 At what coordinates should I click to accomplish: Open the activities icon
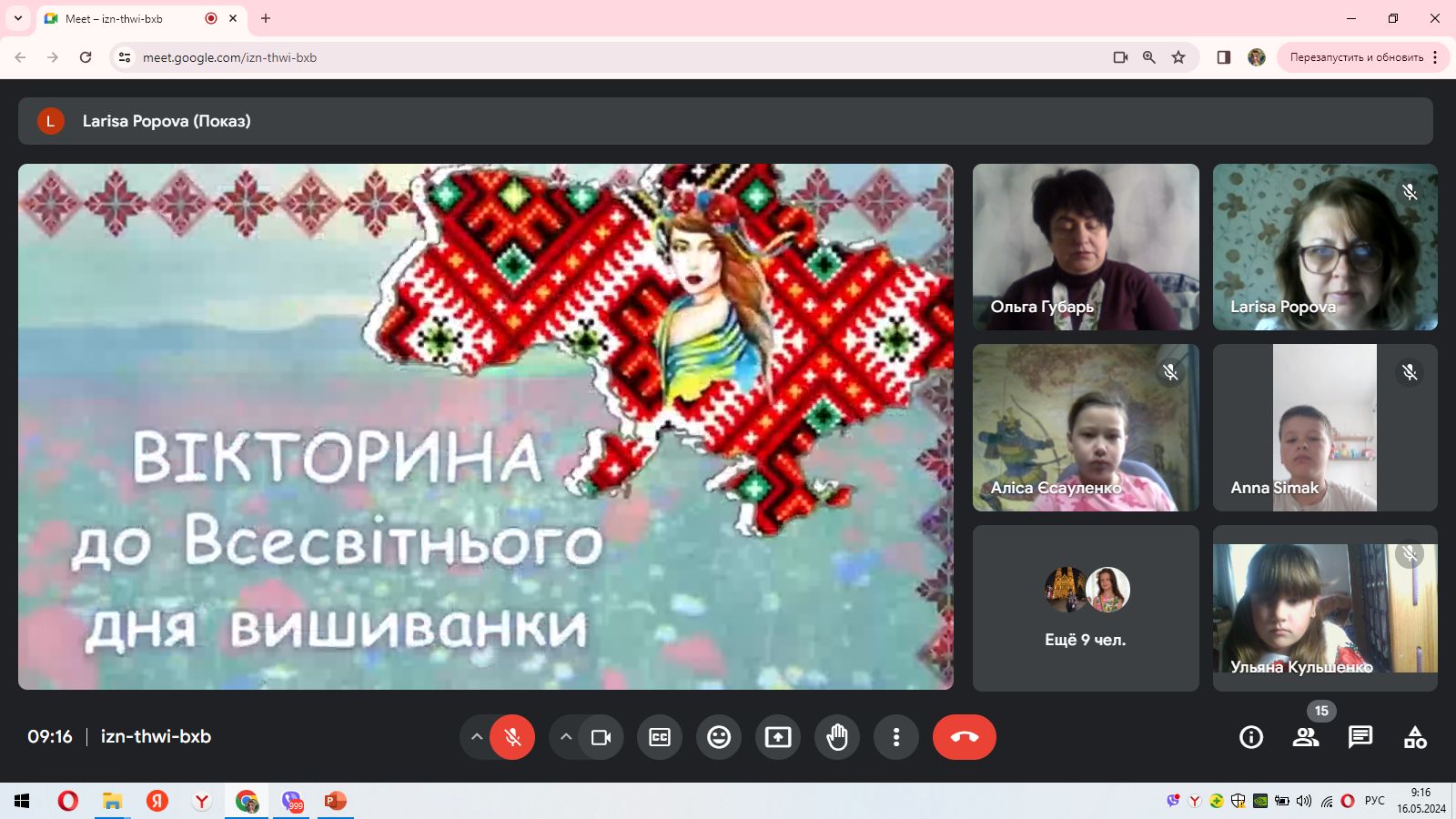click(x=1415, y=737)
